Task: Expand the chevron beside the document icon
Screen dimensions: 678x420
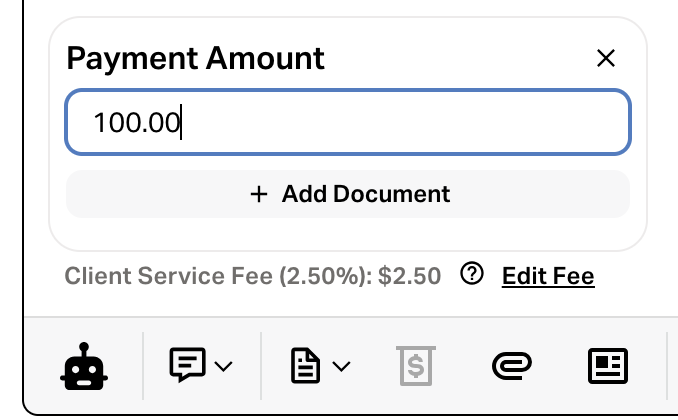Action: pyautogui.click(x=341, y=367)
